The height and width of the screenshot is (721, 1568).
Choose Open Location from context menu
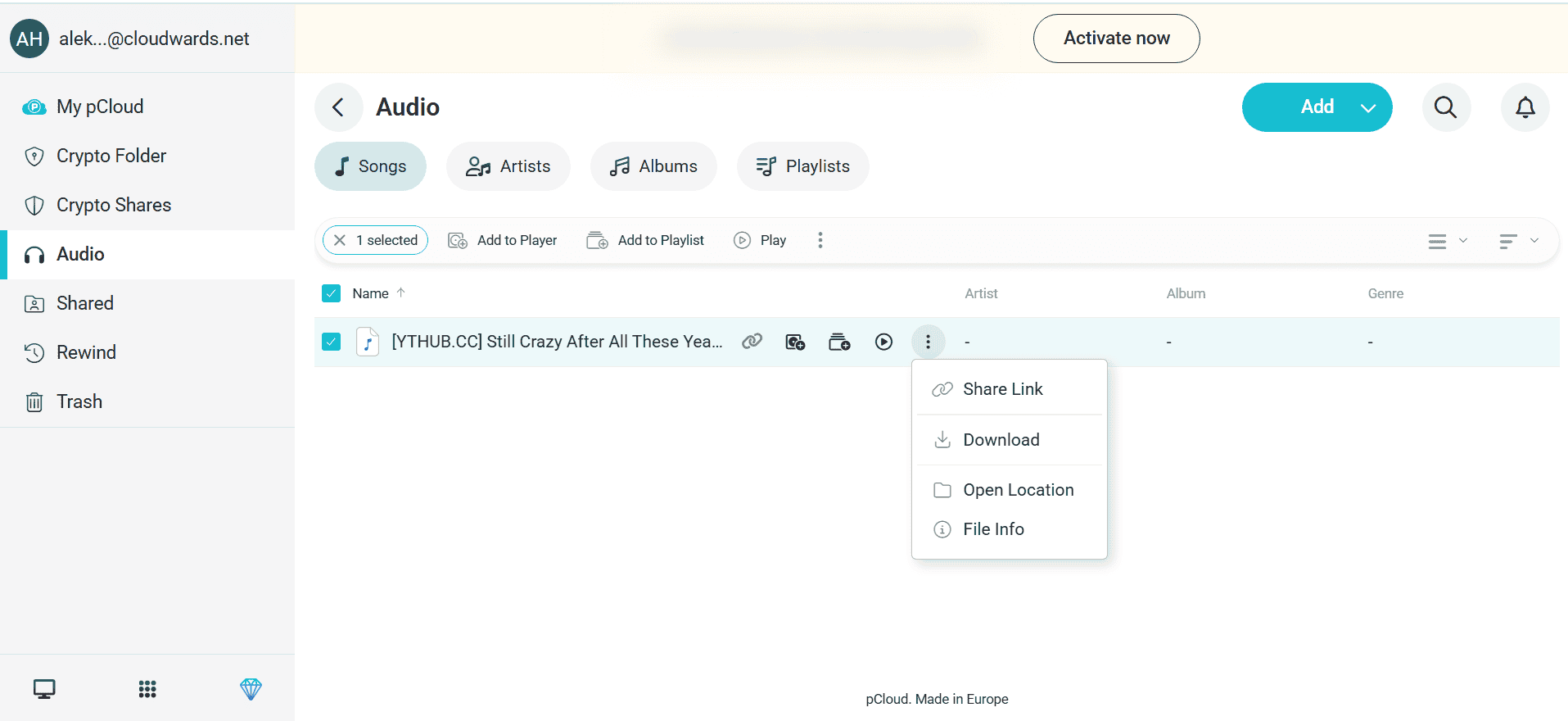pos(1010,490)
